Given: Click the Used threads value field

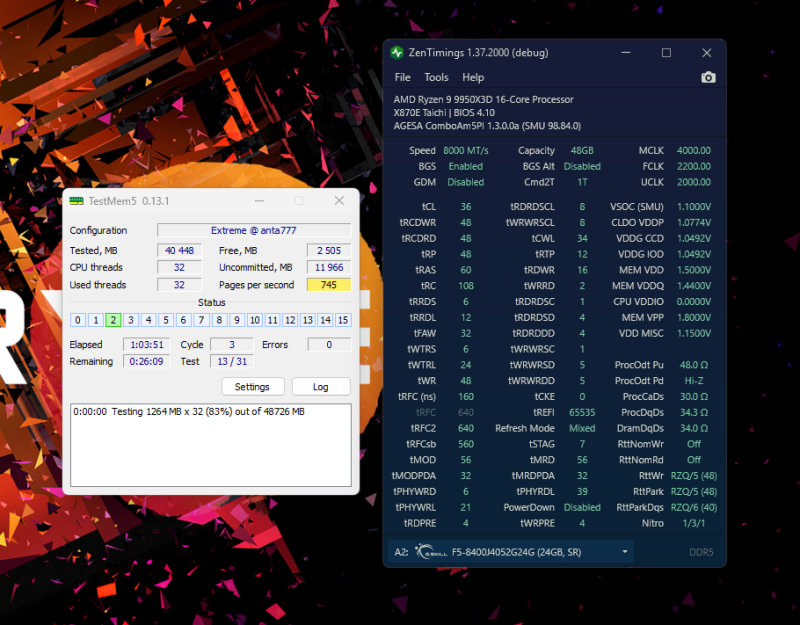Looking at the screenshot, I should click(179, 285).
